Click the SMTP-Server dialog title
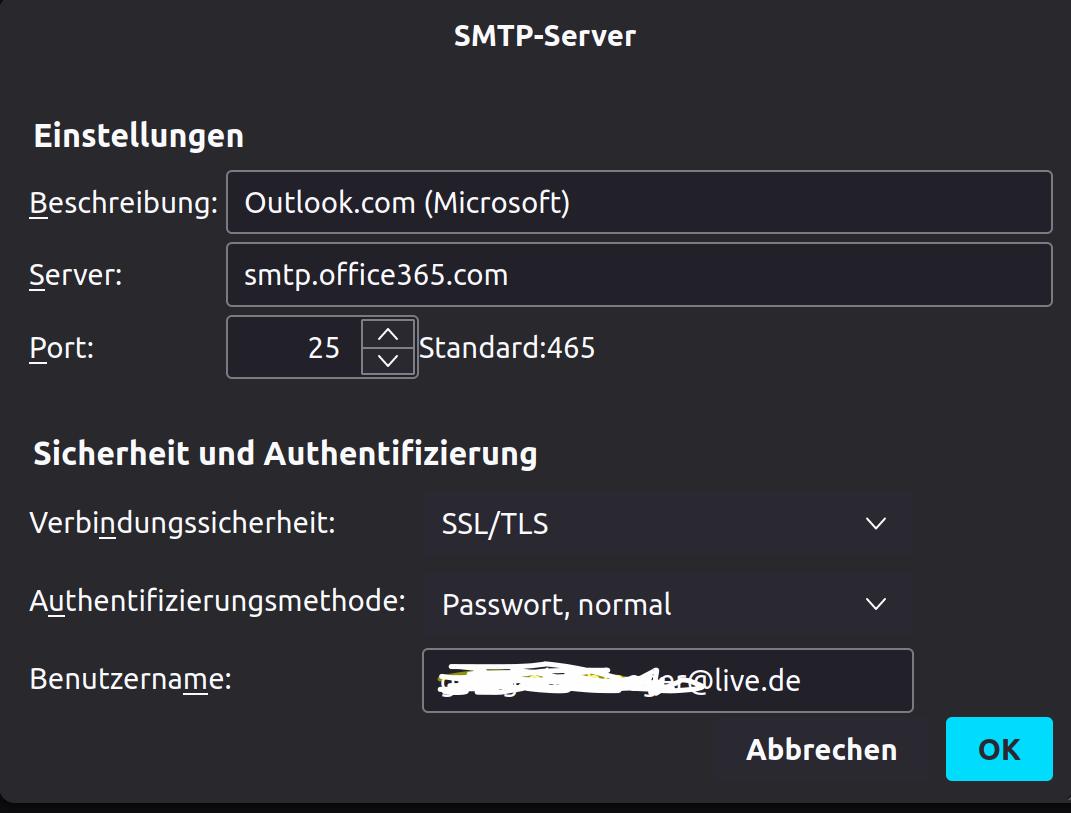 [x=545, y=36]
